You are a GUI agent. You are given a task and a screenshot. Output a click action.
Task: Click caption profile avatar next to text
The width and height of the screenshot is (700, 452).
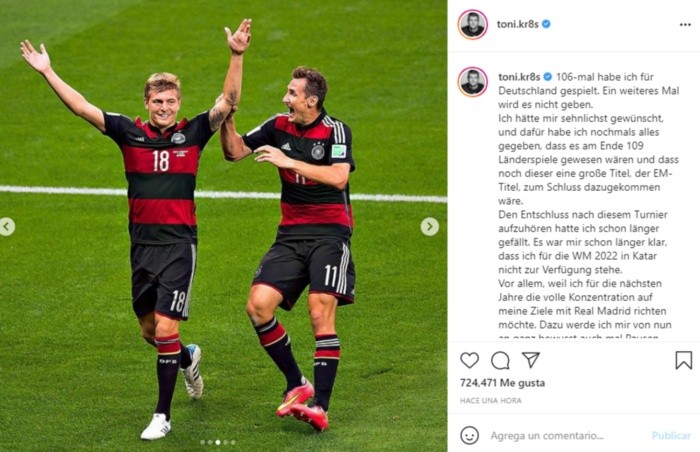tap(472, 82)
